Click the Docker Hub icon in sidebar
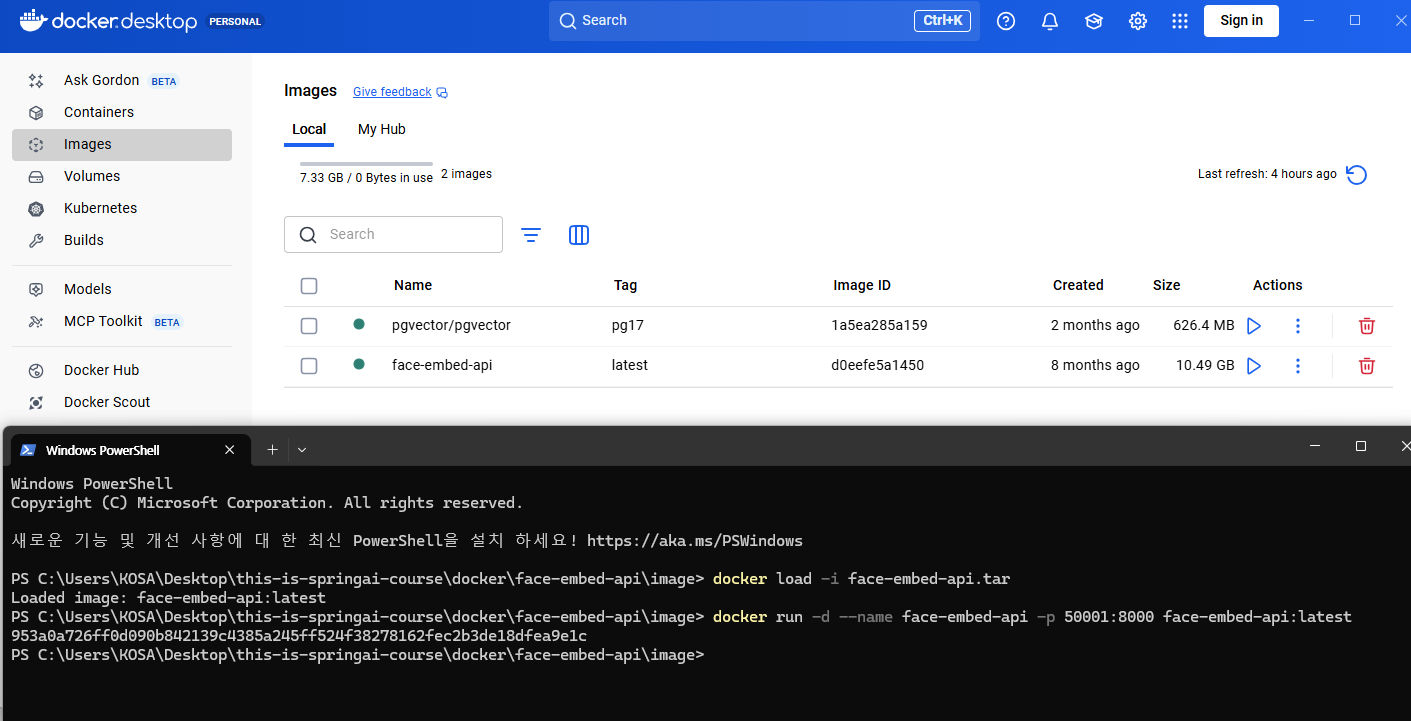Viewport: 1411px width, 721px height. click(x=36, y=371)
